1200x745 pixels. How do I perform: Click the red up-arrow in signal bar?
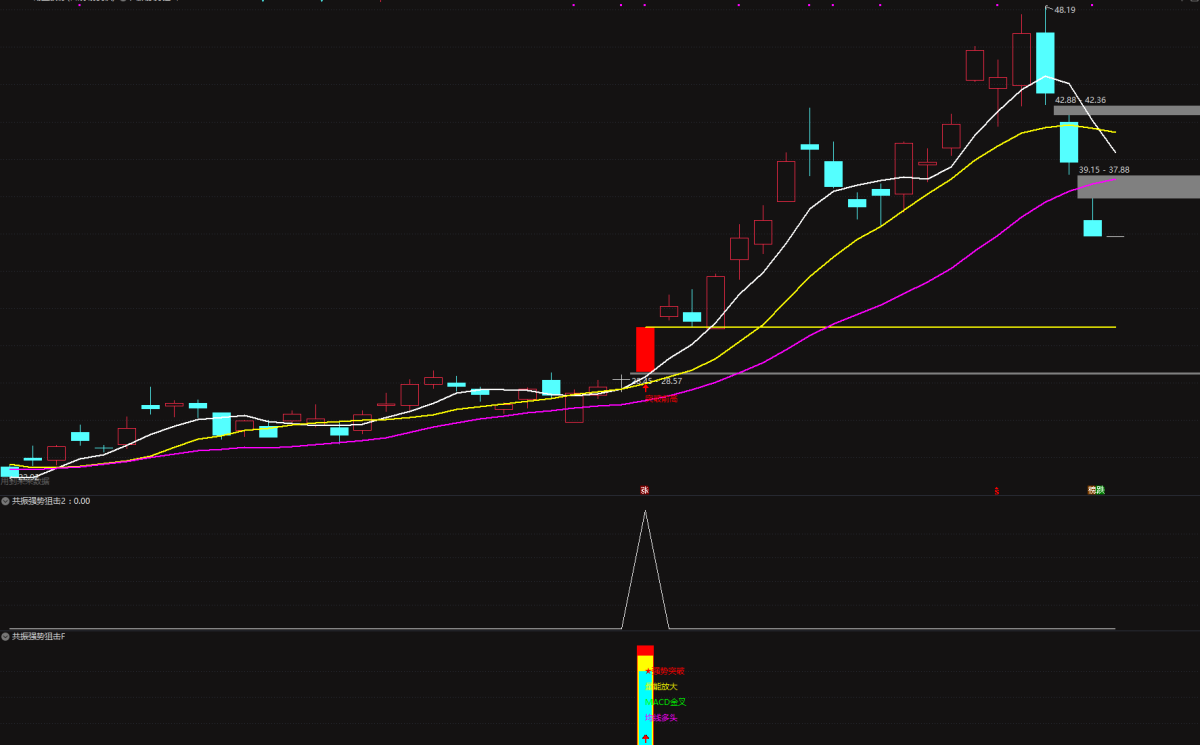pyautogui.click(x=645, y=739)
